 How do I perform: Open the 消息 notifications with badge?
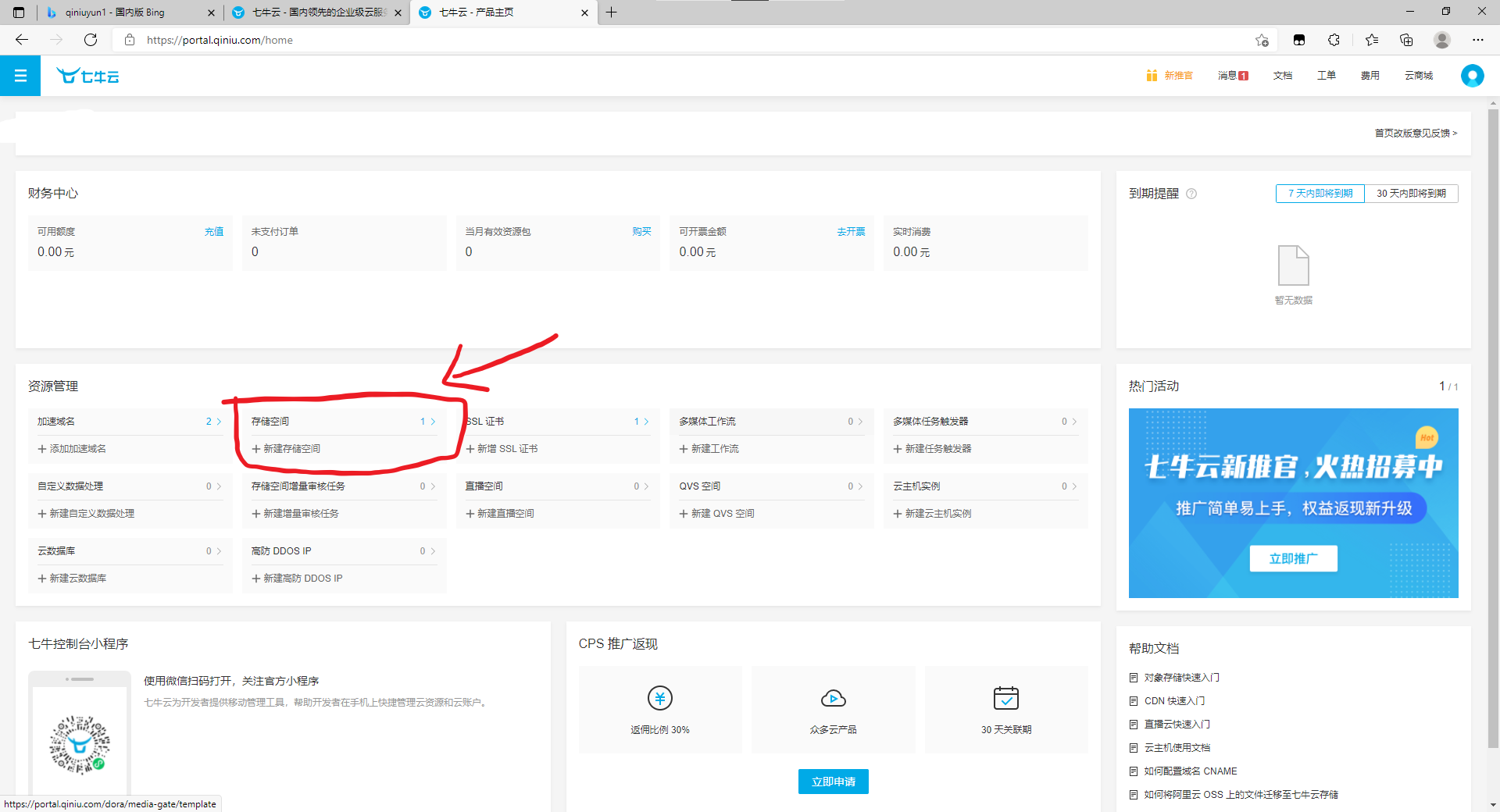point(1233,76)
